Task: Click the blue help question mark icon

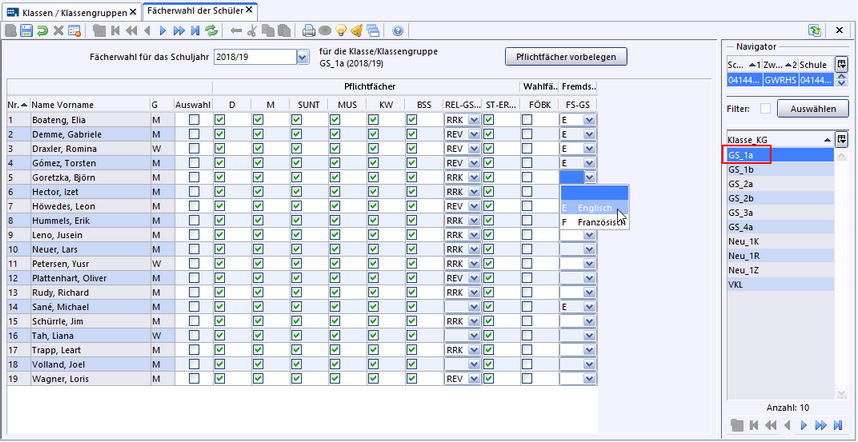Action: click(x=398, y=31)
